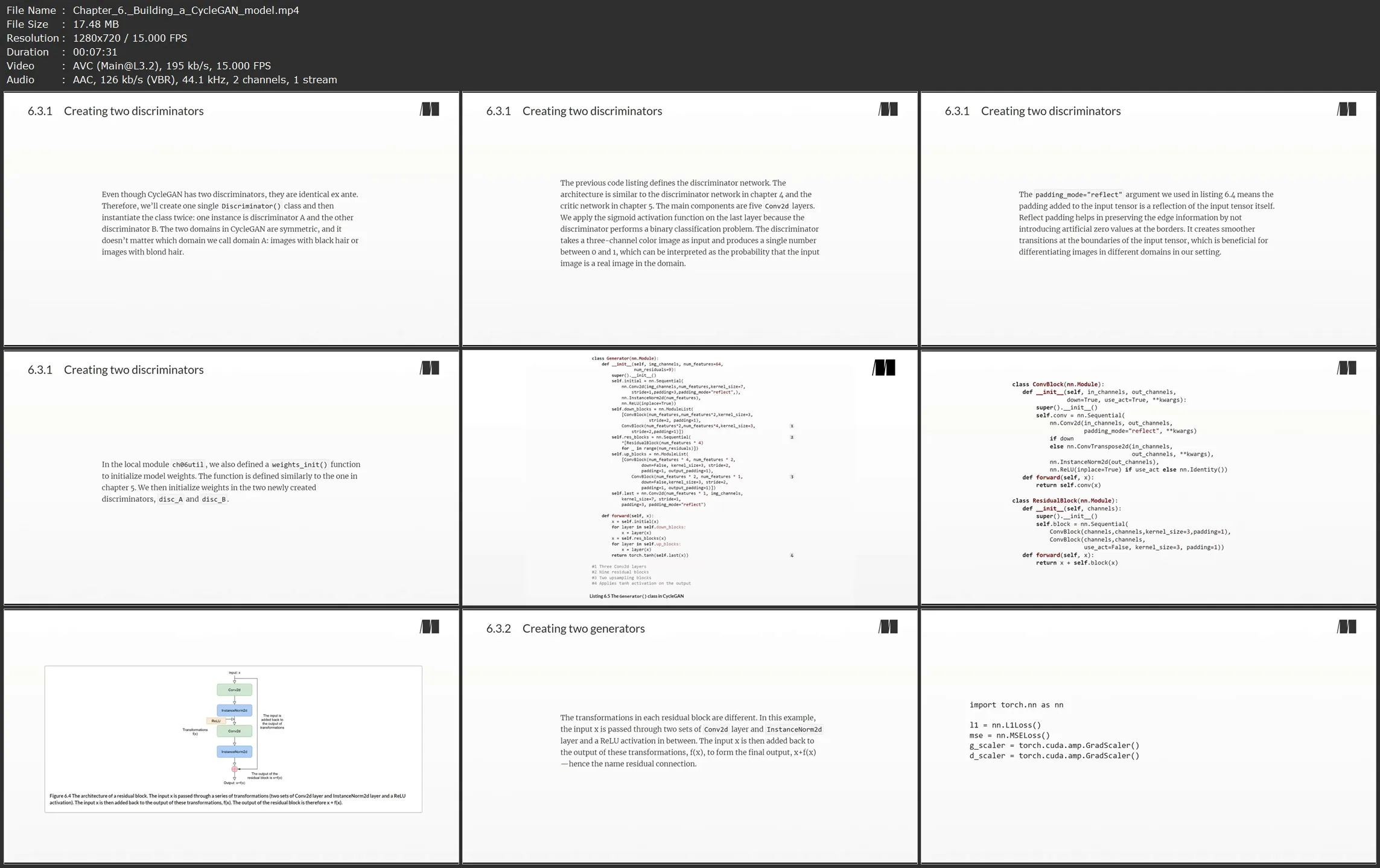Select the resolution value 1280x720 / 15.000 FPS
Screen dimensions: 1380x868
click(x=130, y=38)
